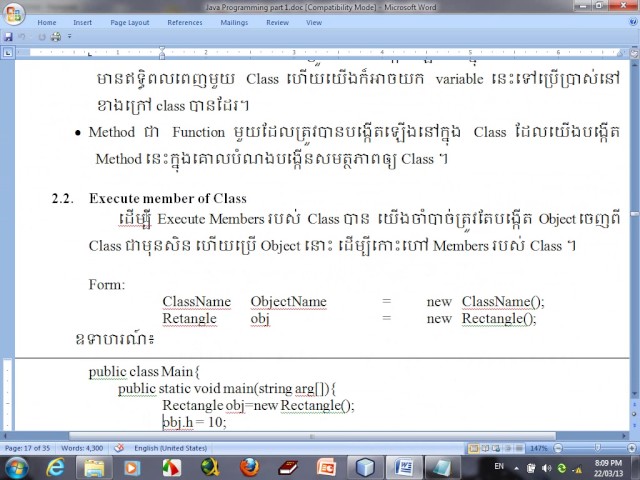Select the Outline view button
The height and width of the screenshot is (480, 640).
point(508,449)
